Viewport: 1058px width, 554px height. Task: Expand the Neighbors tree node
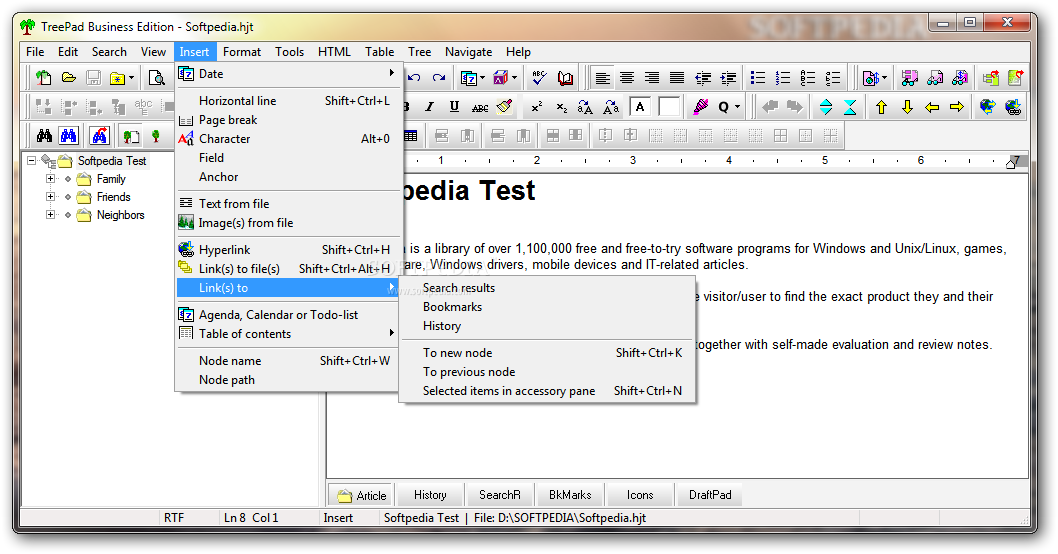coord(50,215)
